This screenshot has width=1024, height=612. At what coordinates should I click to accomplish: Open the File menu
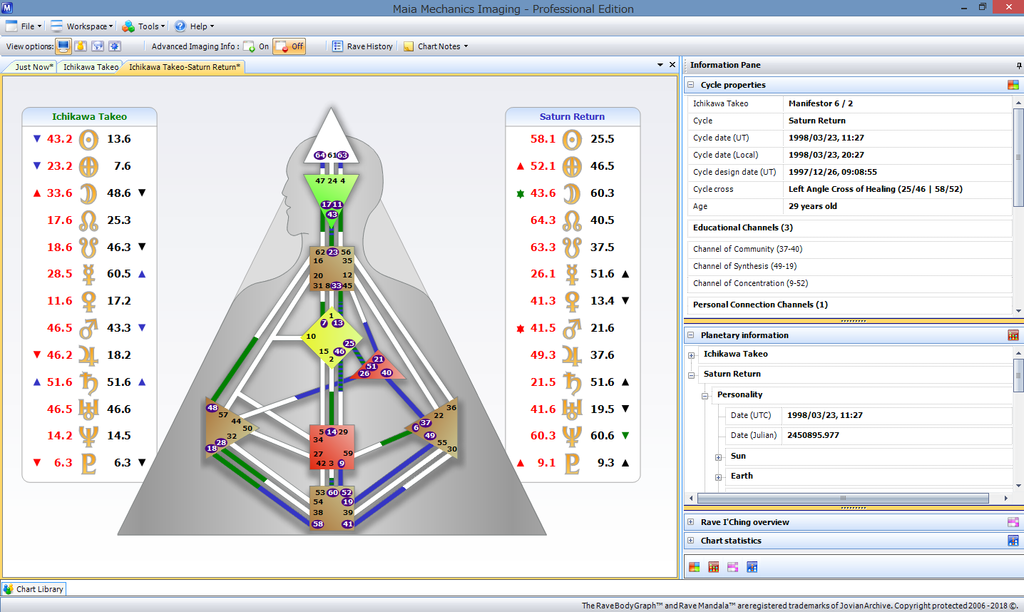24,26
